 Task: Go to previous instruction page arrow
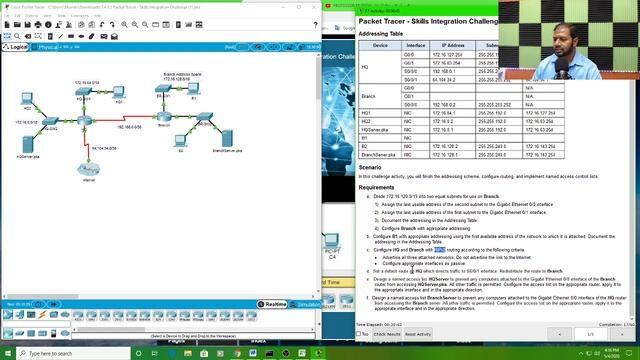point(559,334)
